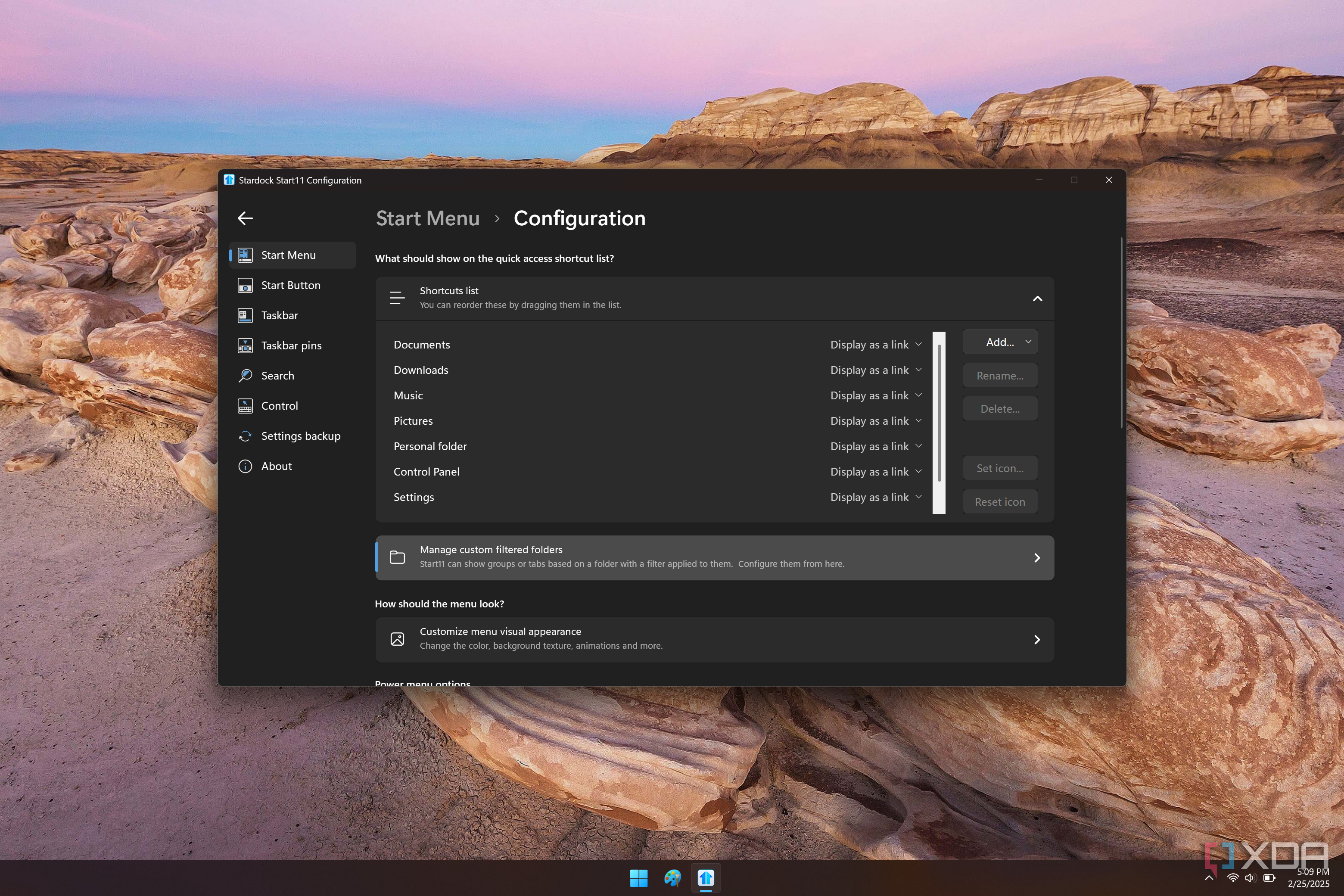Go to Taskbar settings

[292, 315]
